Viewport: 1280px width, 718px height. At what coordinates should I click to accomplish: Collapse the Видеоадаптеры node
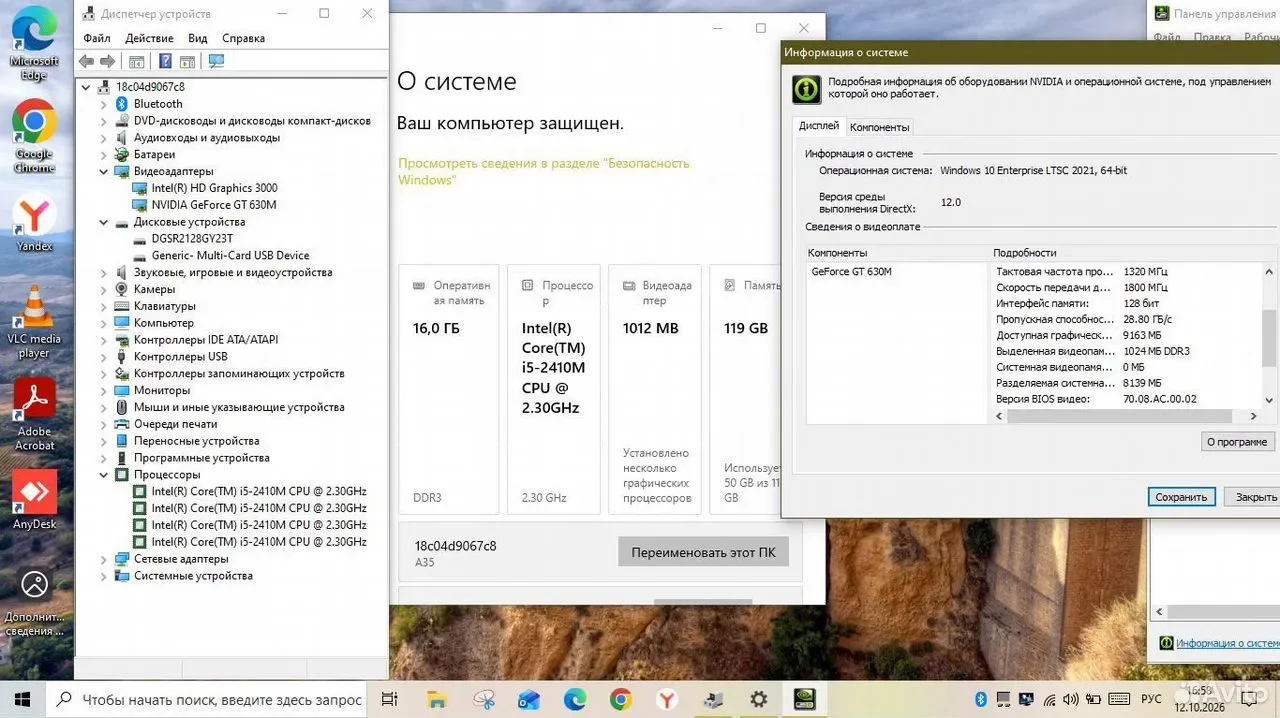pyautogui.click(x=104, y=171)
